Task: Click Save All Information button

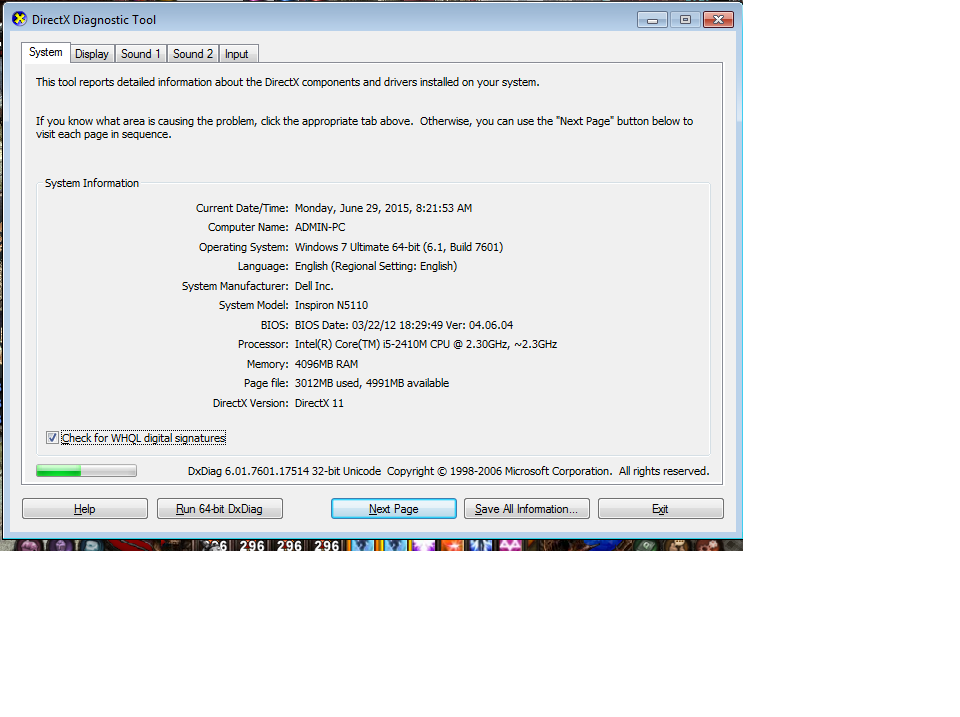Action: point(527,509)
